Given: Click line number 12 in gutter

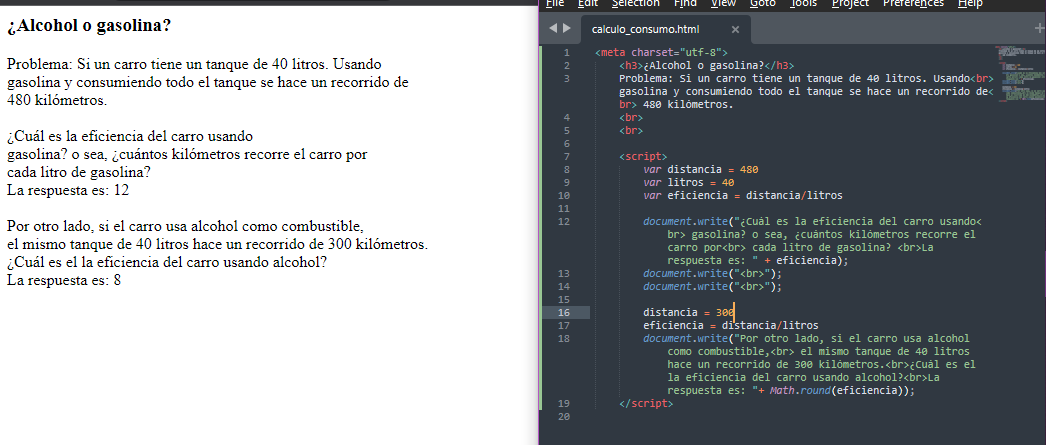Looking at the screenshot, I should [x=564, y=221].
